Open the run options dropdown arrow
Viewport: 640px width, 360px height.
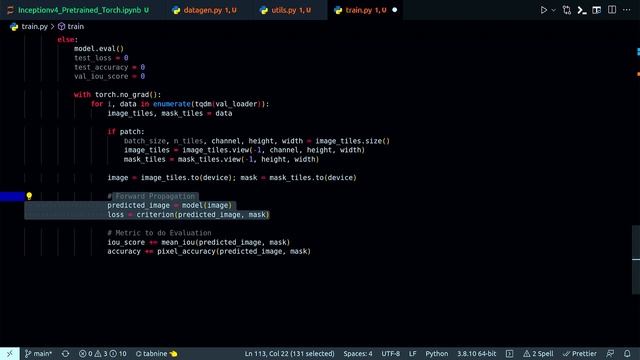coord(553,10)
